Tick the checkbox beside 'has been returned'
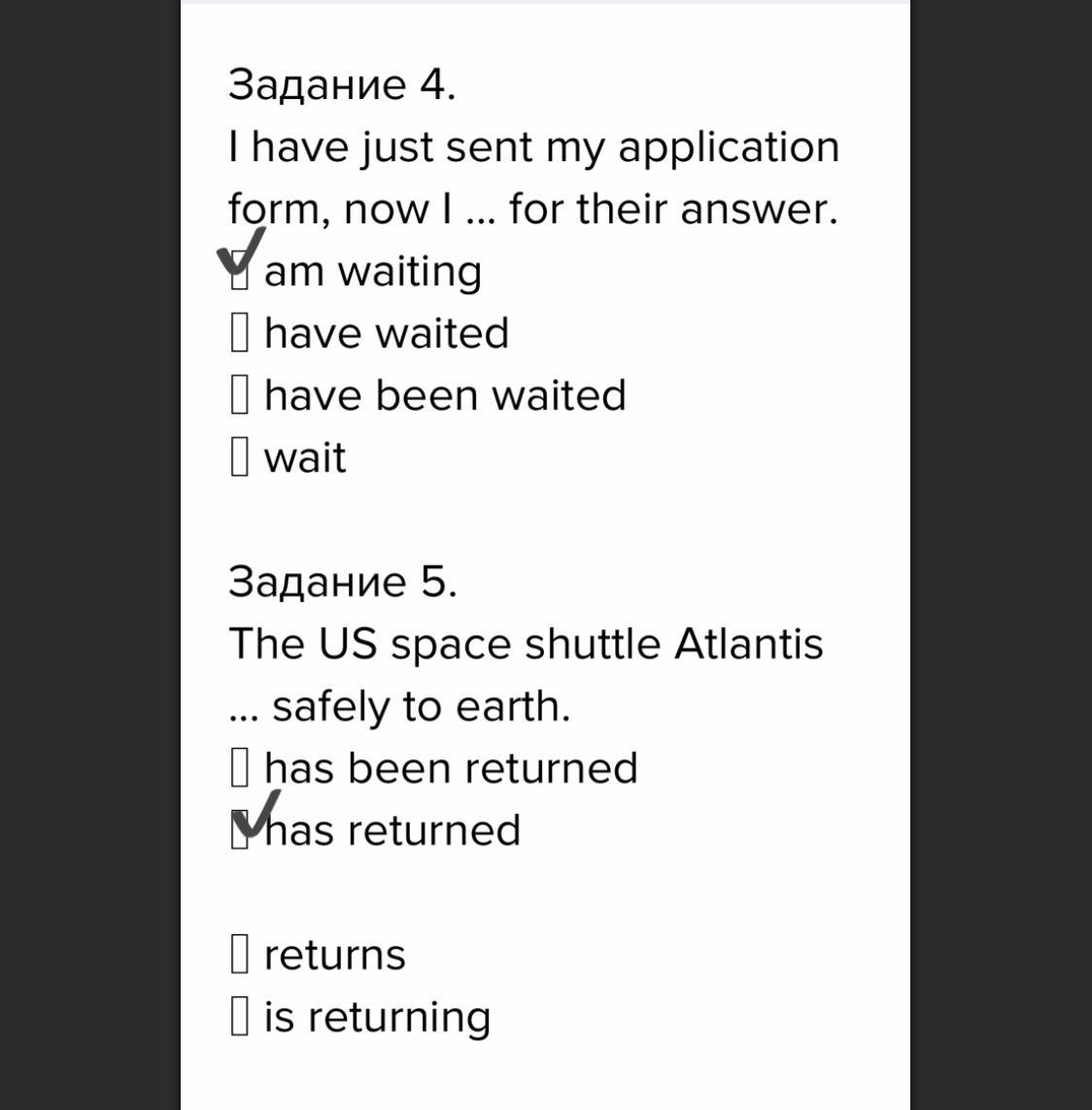This screenshot has width=1092, height=1110. (240, 768)
